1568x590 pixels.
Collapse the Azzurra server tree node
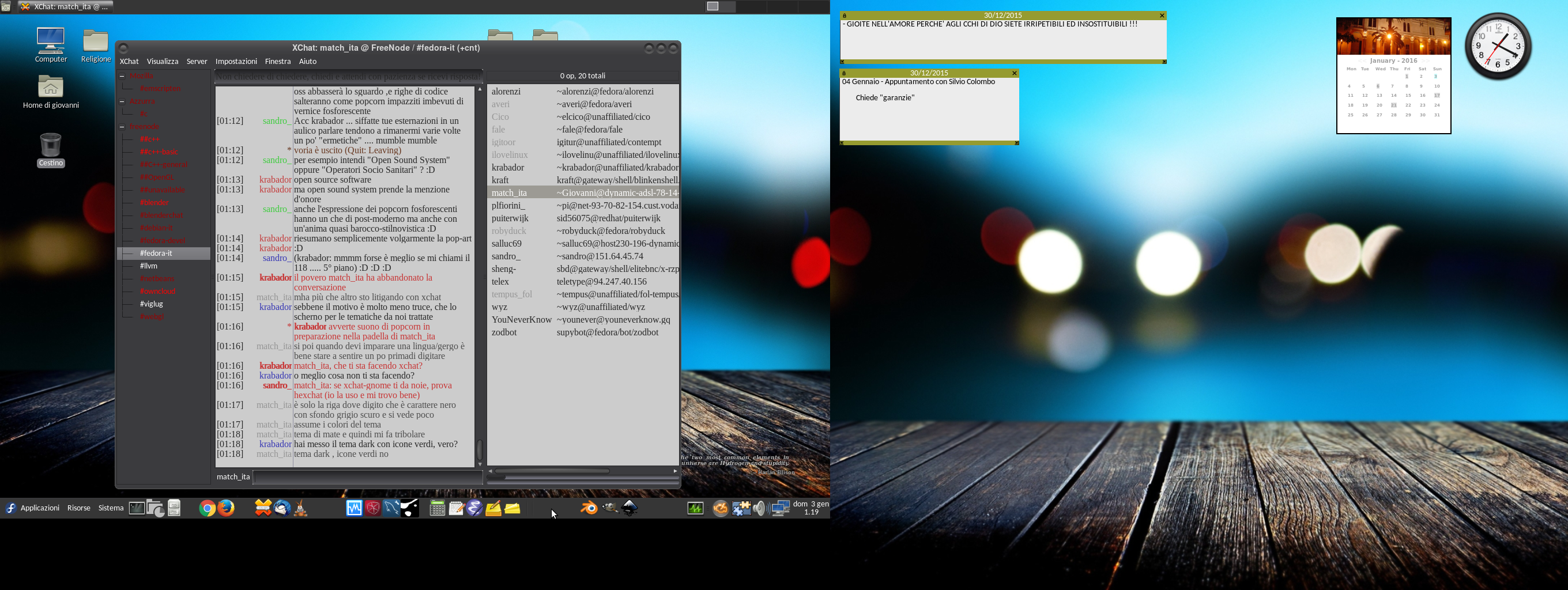point(122,101)
